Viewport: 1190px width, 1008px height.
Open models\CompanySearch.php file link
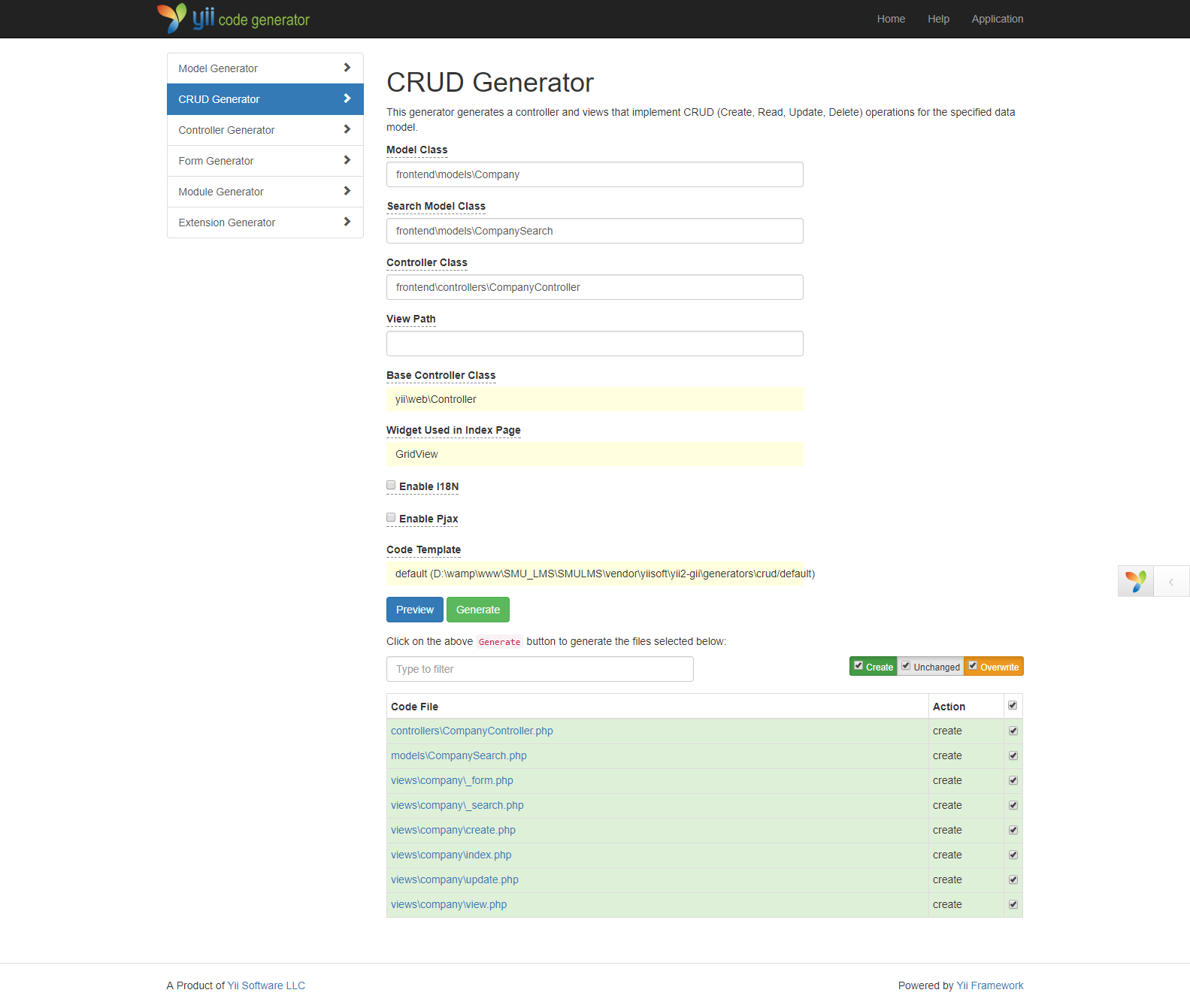(x=459, y=755)
